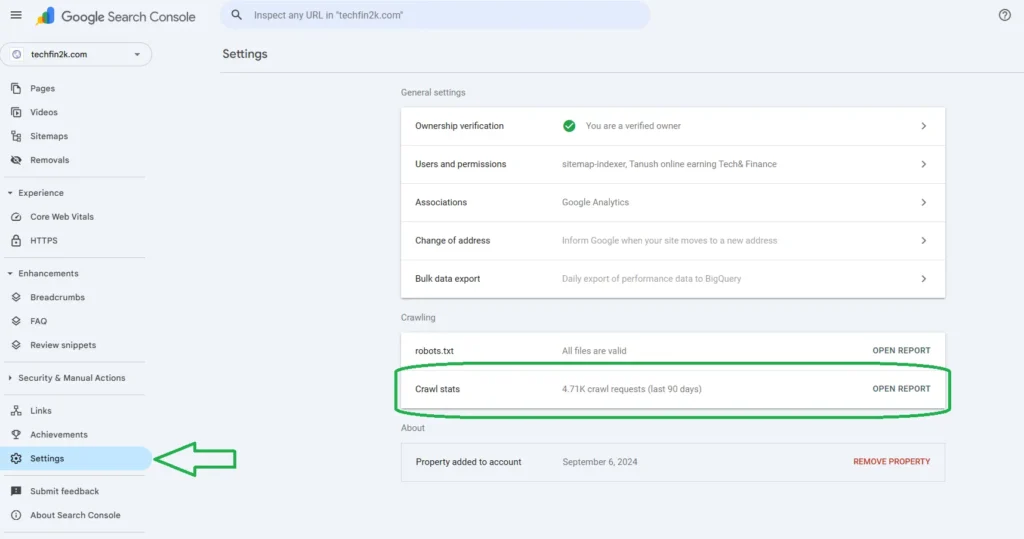Click the Remove Property button
Viewport: 1024px width, 539px height.
pos(891,462)
